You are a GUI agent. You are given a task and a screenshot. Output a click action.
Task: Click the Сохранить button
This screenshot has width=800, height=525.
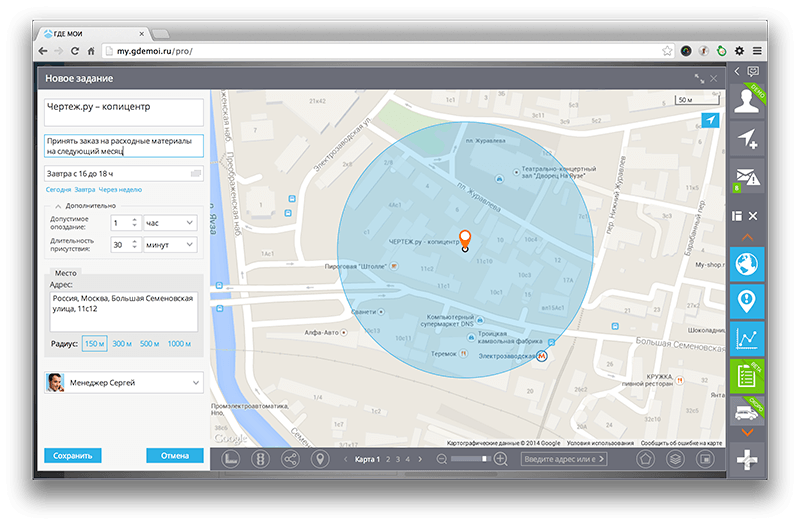click(73, 456)
